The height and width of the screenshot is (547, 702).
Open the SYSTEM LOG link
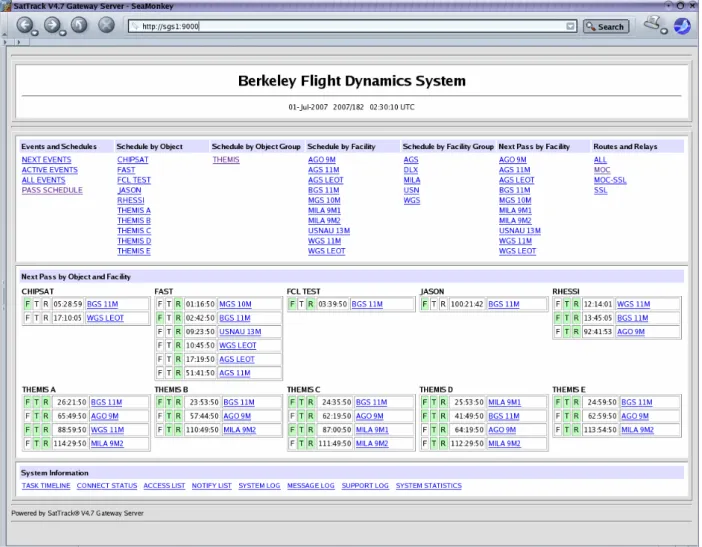(x=259, y=486)
